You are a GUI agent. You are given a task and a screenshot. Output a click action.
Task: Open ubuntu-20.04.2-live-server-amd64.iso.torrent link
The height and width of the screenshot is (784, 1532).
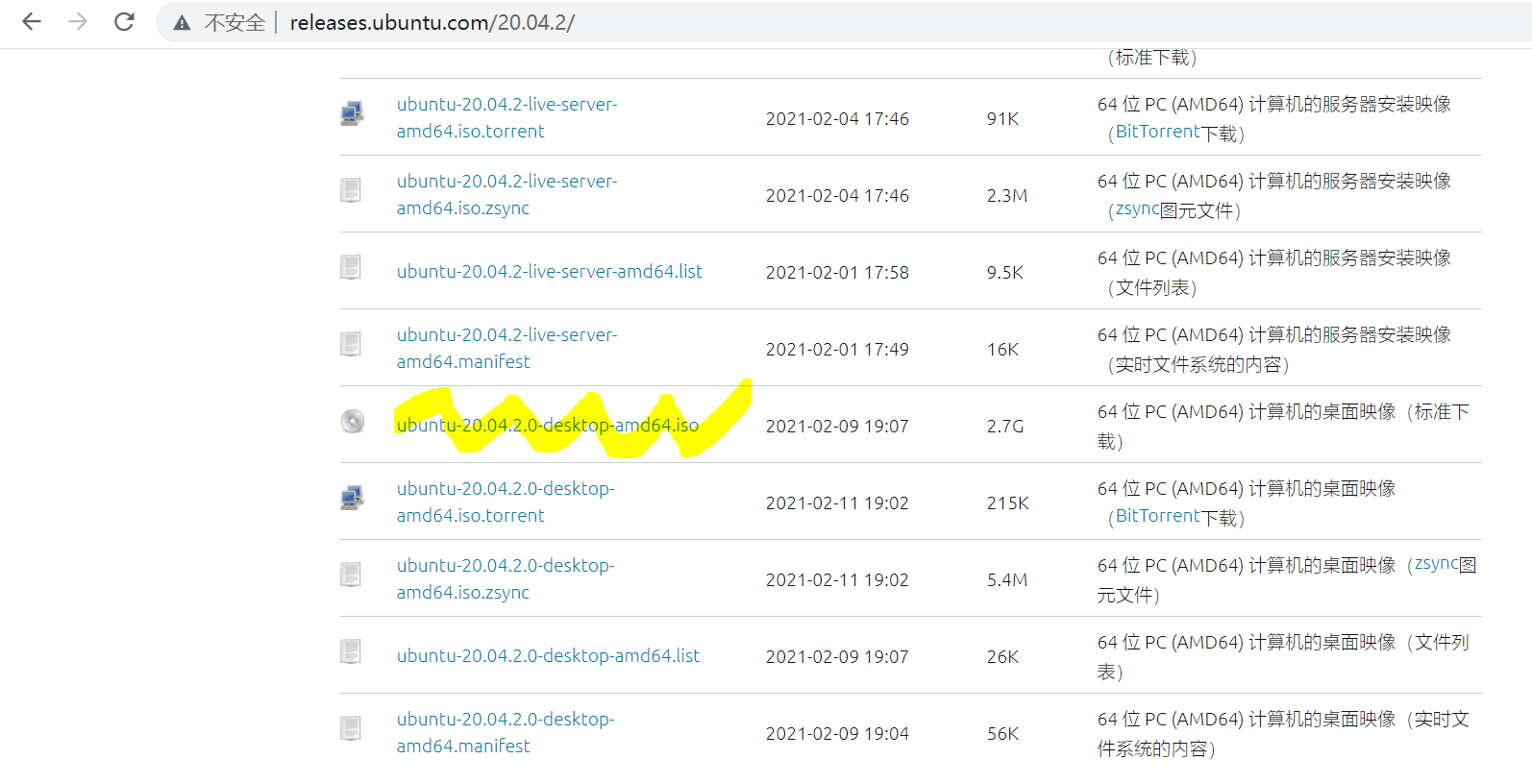[507, 117]
